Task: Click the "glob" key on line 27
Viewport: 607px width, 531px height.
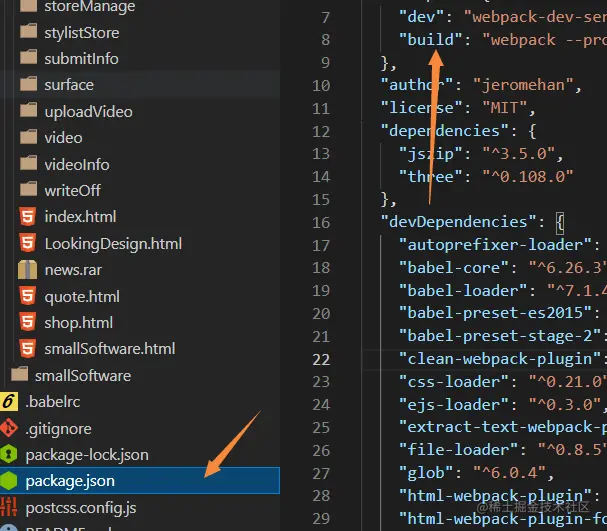Action: pos(426,473)
